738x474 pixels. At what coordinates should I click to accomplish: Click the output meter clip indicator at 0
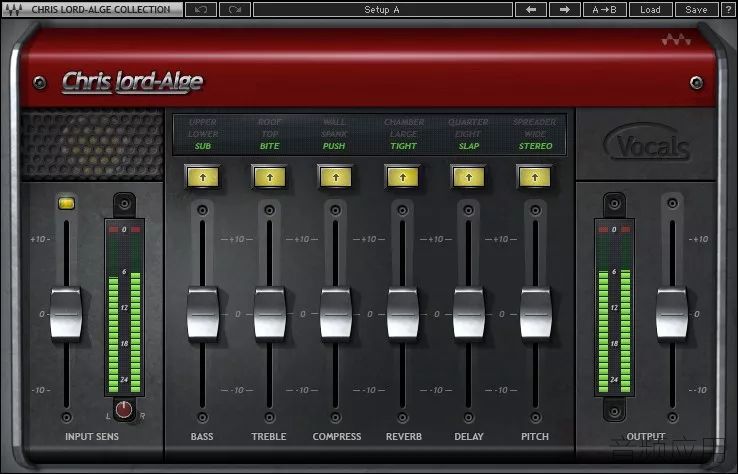pos(614,230)
